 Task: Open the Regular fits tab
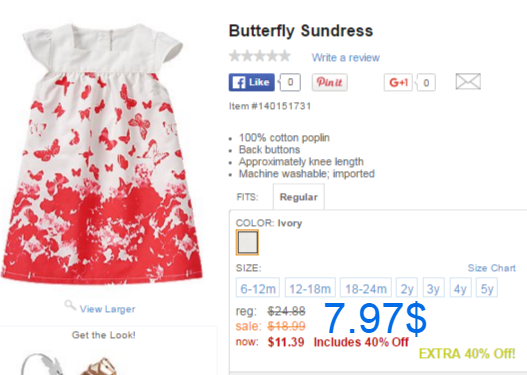(x=299, y=197)
